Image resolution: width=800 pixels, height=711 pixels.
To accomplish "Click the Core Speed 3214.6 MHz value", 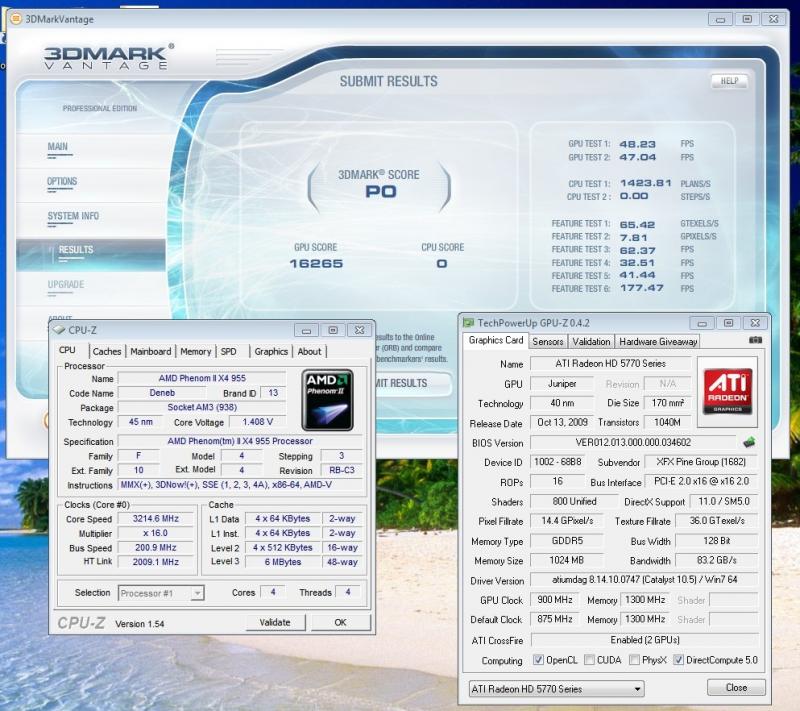I will point(156,519).
